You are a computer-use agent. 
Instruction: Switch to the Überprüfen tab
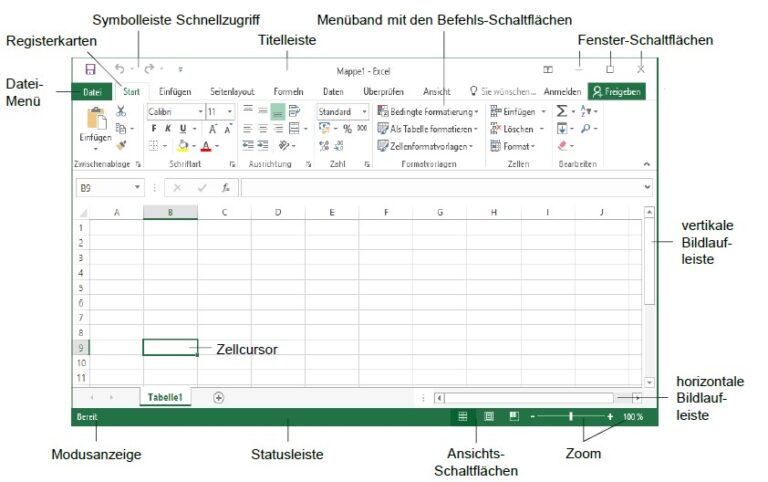(384, 92)
